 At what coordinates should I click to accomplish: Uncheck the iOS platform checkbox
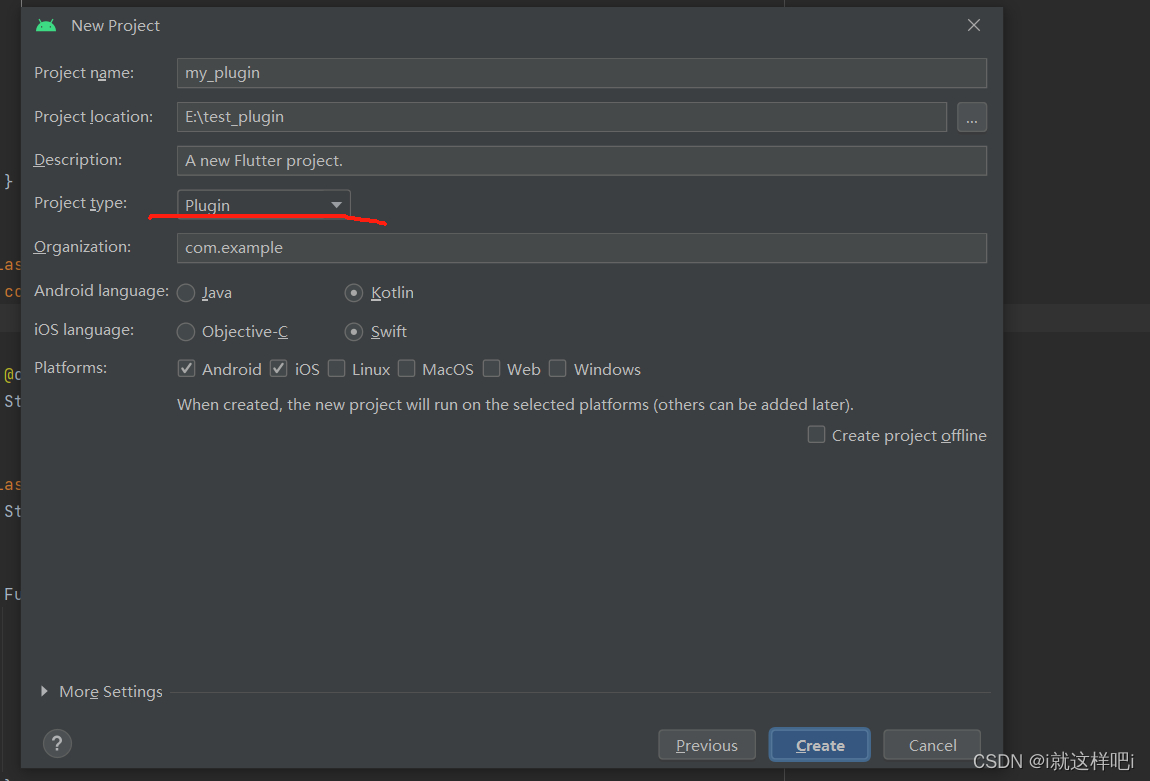point(279,368)
